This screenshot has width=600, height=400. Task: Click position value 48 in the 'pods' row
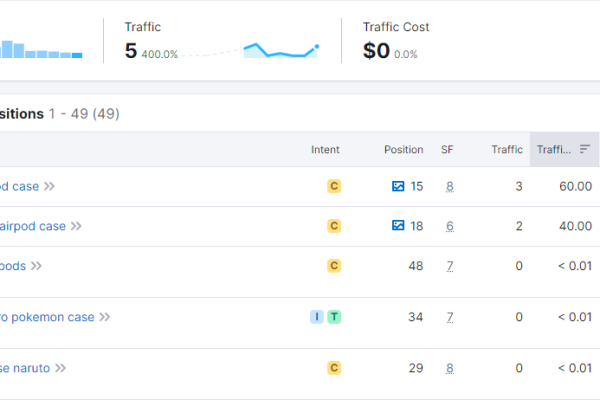tap(416, 266)
